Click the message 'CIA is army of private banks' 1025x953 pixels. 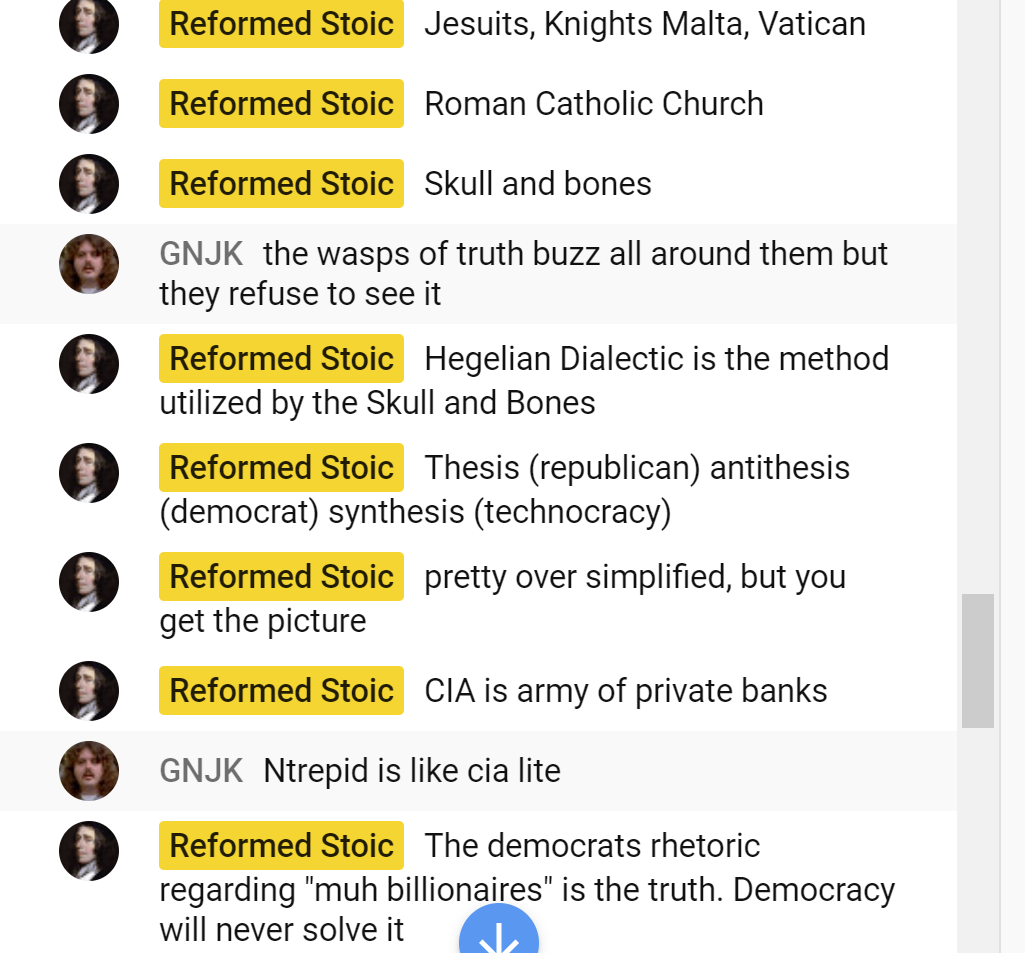tap(626, 691)
